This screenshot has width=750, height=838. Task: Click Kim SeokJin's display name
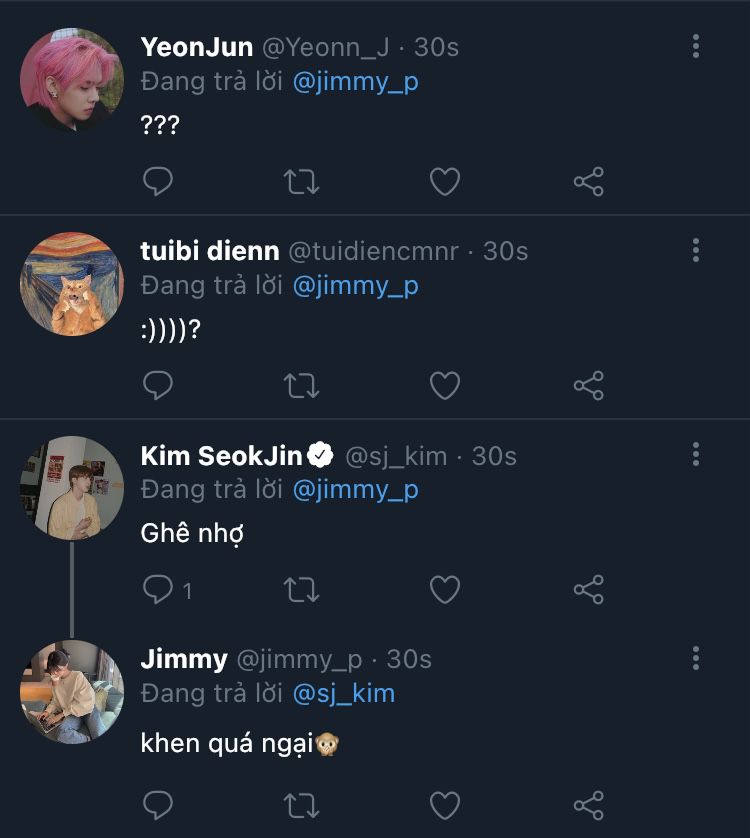click(x=222, y=456)
